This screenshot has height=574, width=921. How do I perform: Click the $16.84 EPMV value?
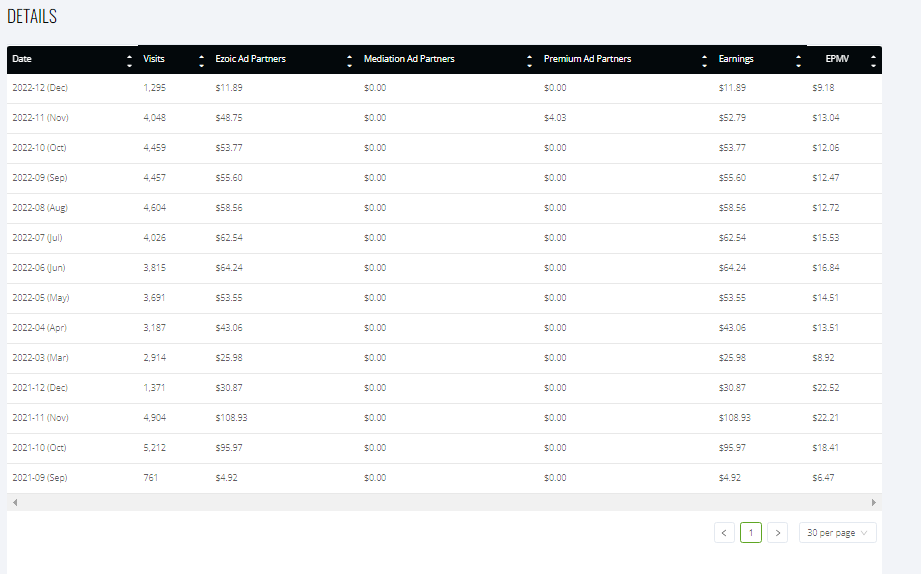click(826, 267)
